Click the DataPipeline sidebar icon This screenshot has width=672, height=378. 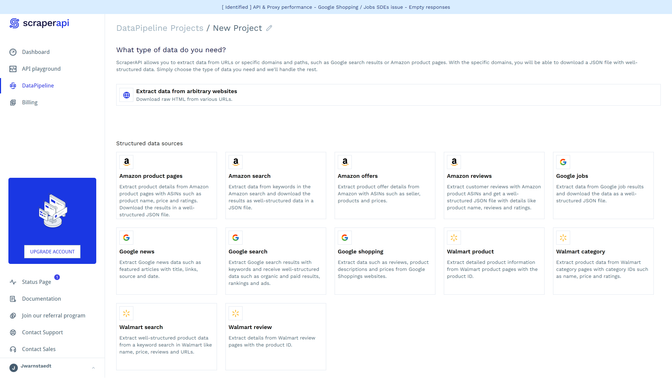(13, 86)
